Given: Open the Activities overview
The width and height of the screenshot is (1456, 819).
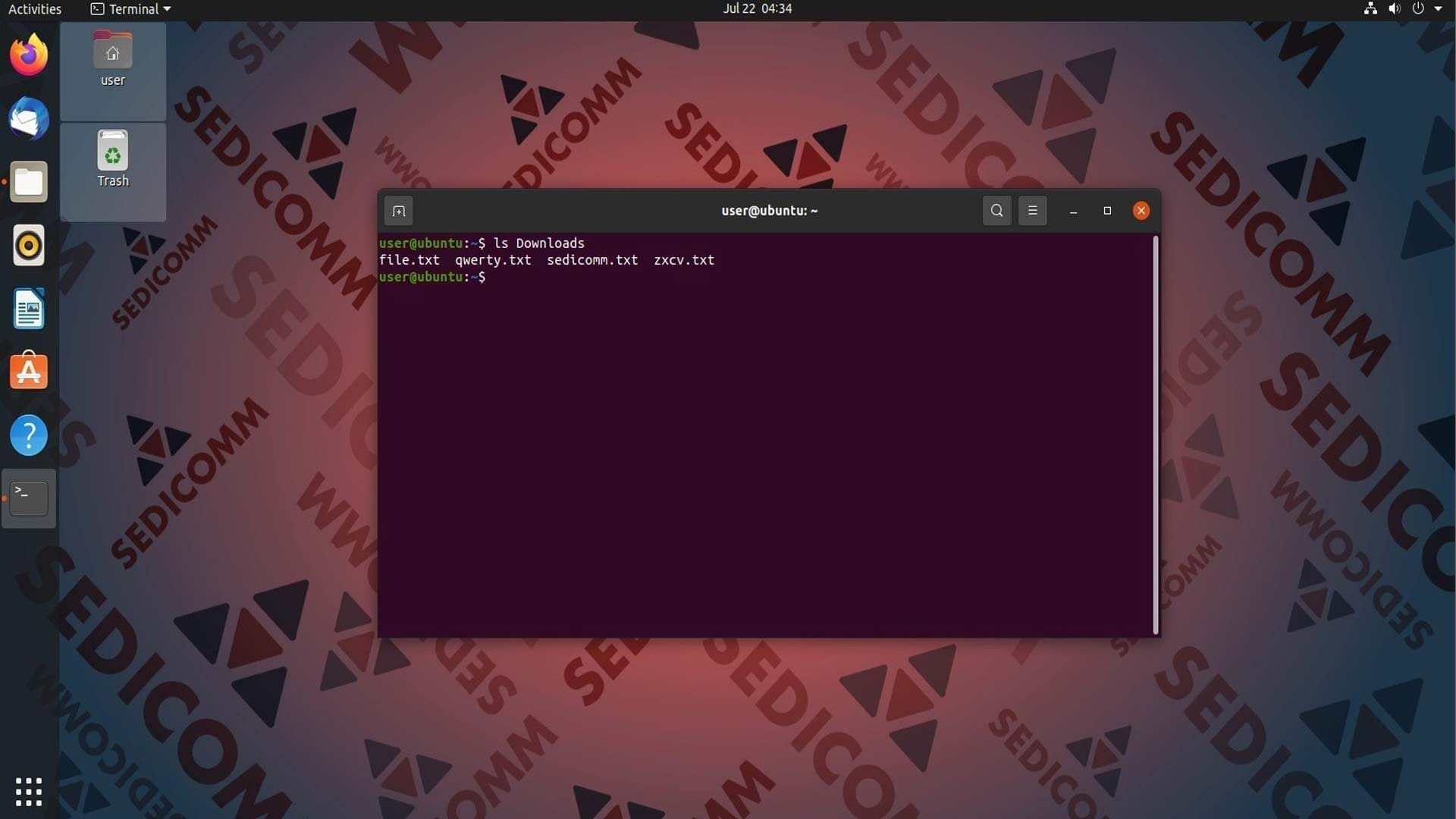Looking at the screenshot, I should click(35, 9).
